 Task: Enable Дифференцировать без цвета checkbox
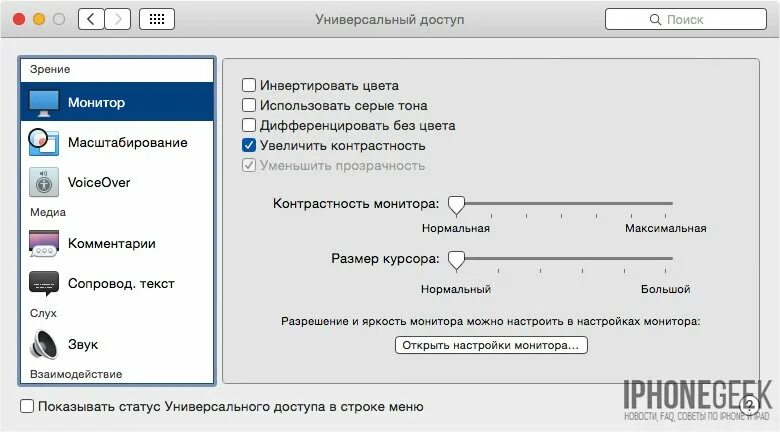click(x=249, y=125)
